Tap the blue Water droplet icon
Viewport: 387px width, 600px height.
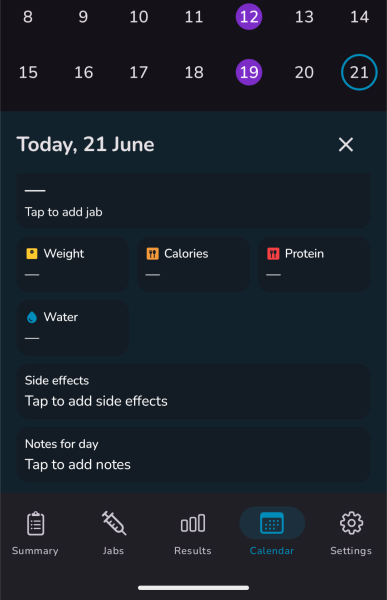tap(32, 317)
